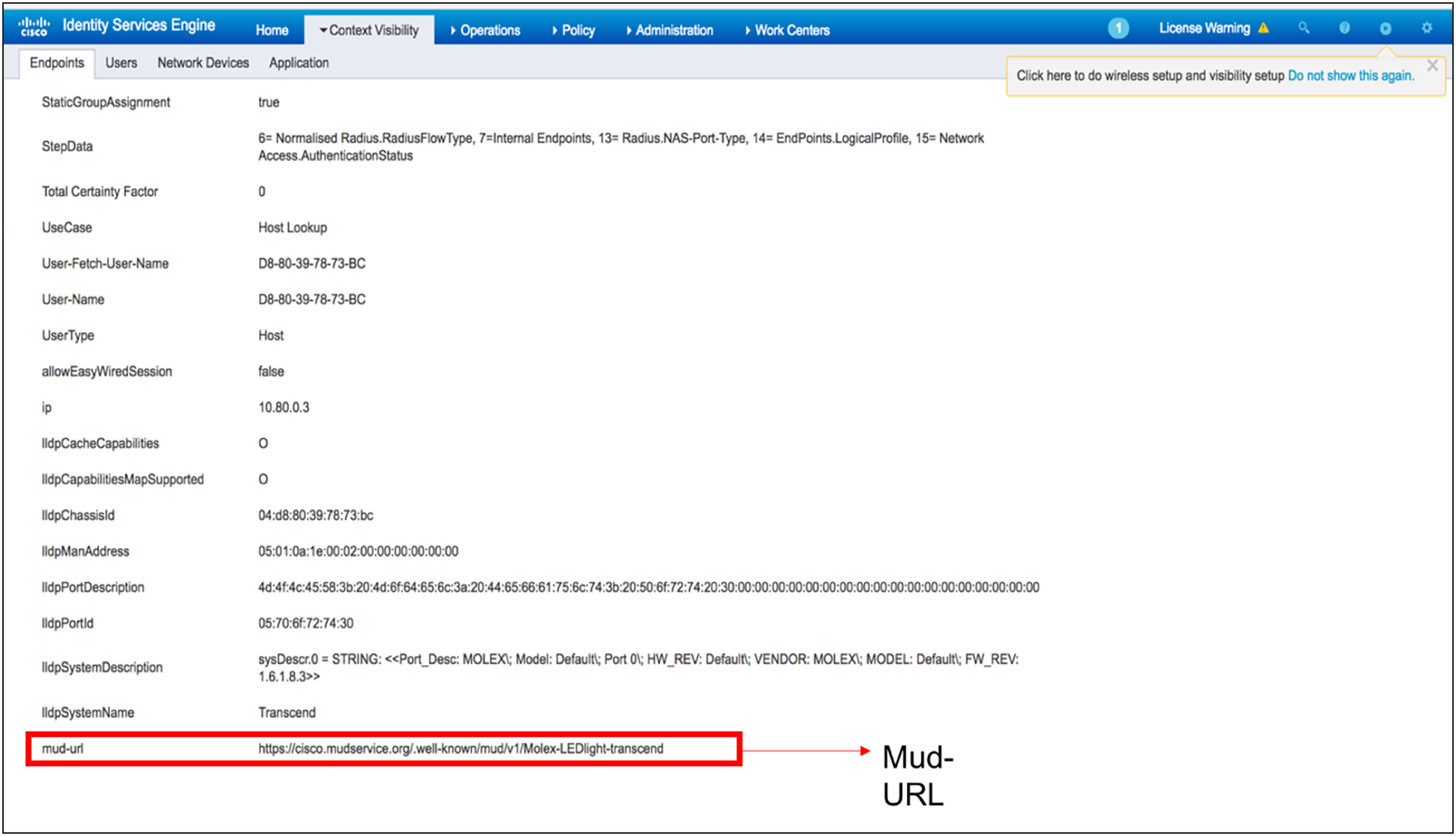Screen dimensions: 1456x836
Task: Select the lldpChassisId value
Action: coord(316,516)
